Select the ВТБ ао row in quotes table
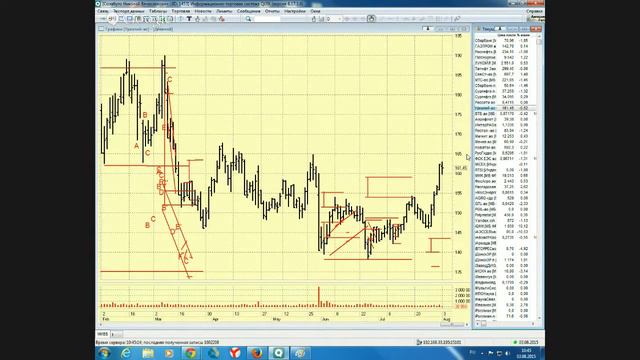The height and width of the screenshot is (360, 640). pos(505,113)
